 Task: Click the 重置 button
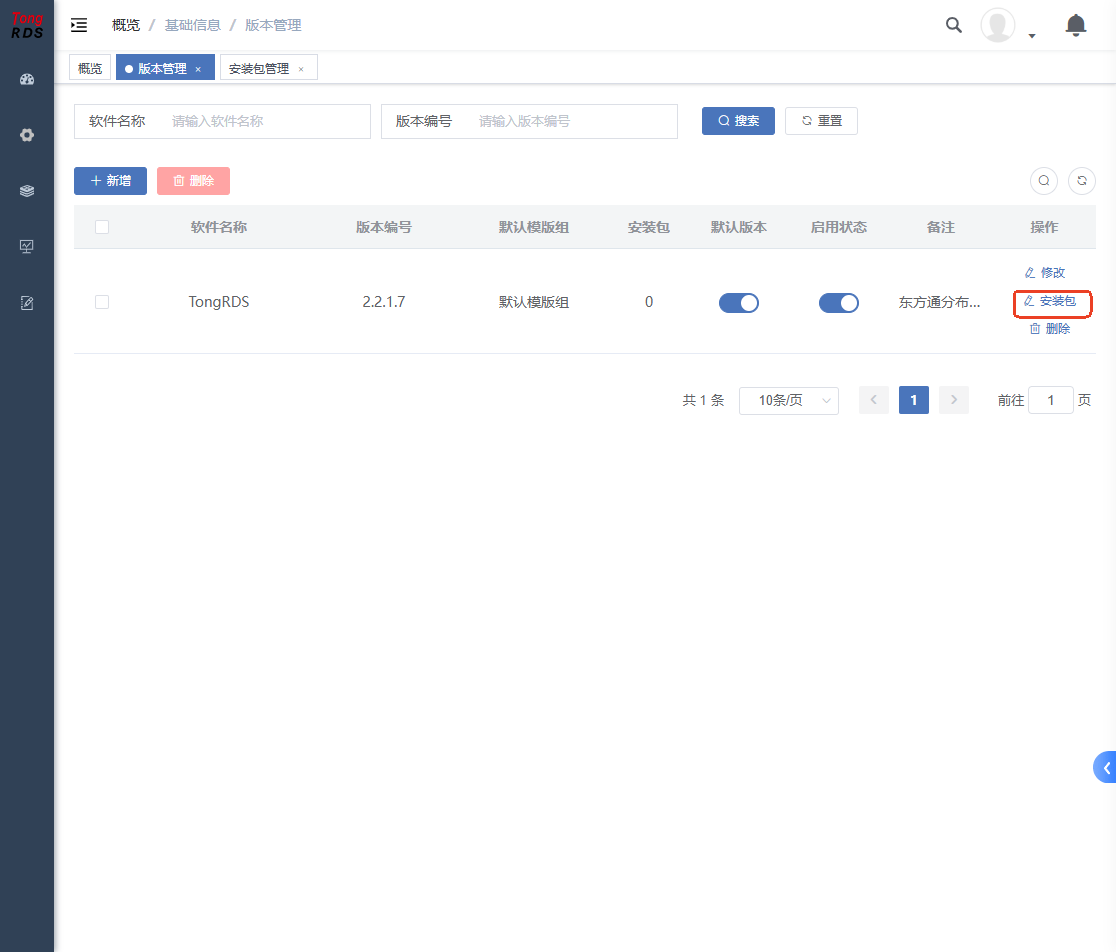821,121
